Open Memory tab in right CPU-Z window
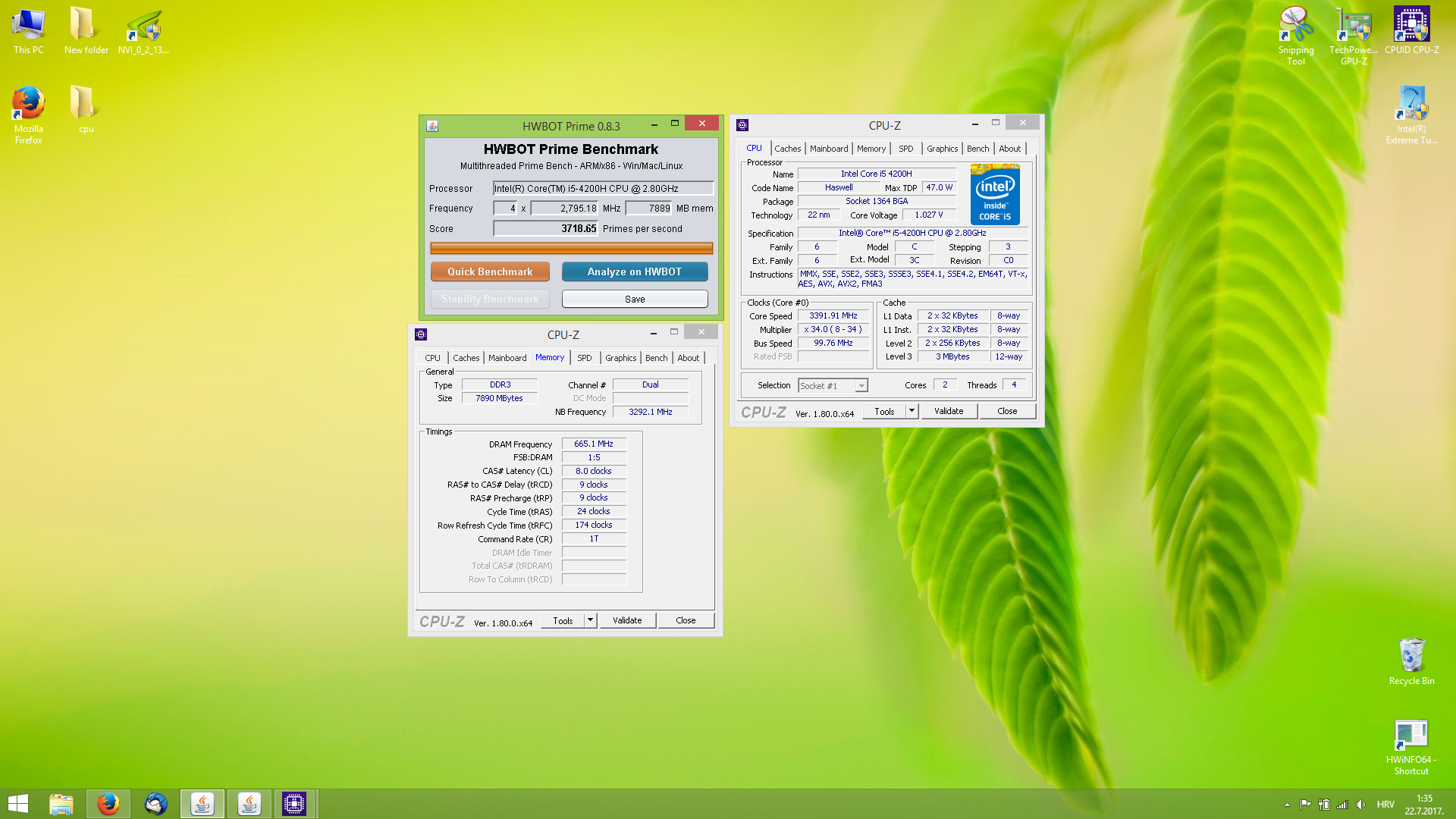The height and width of the screenshot is (819, 1456). point(871,149)
